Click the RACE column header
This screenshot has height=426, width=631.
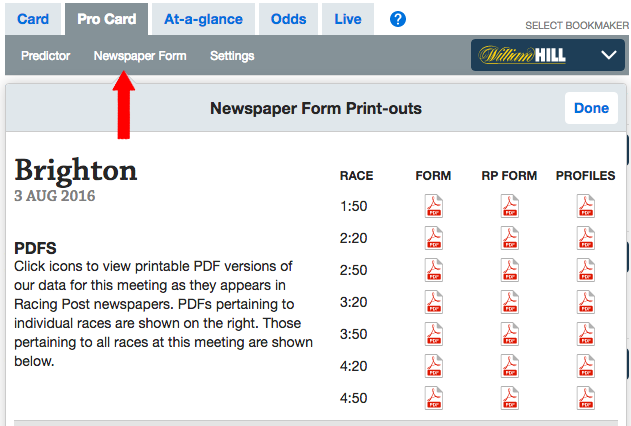tap(357, 175)
